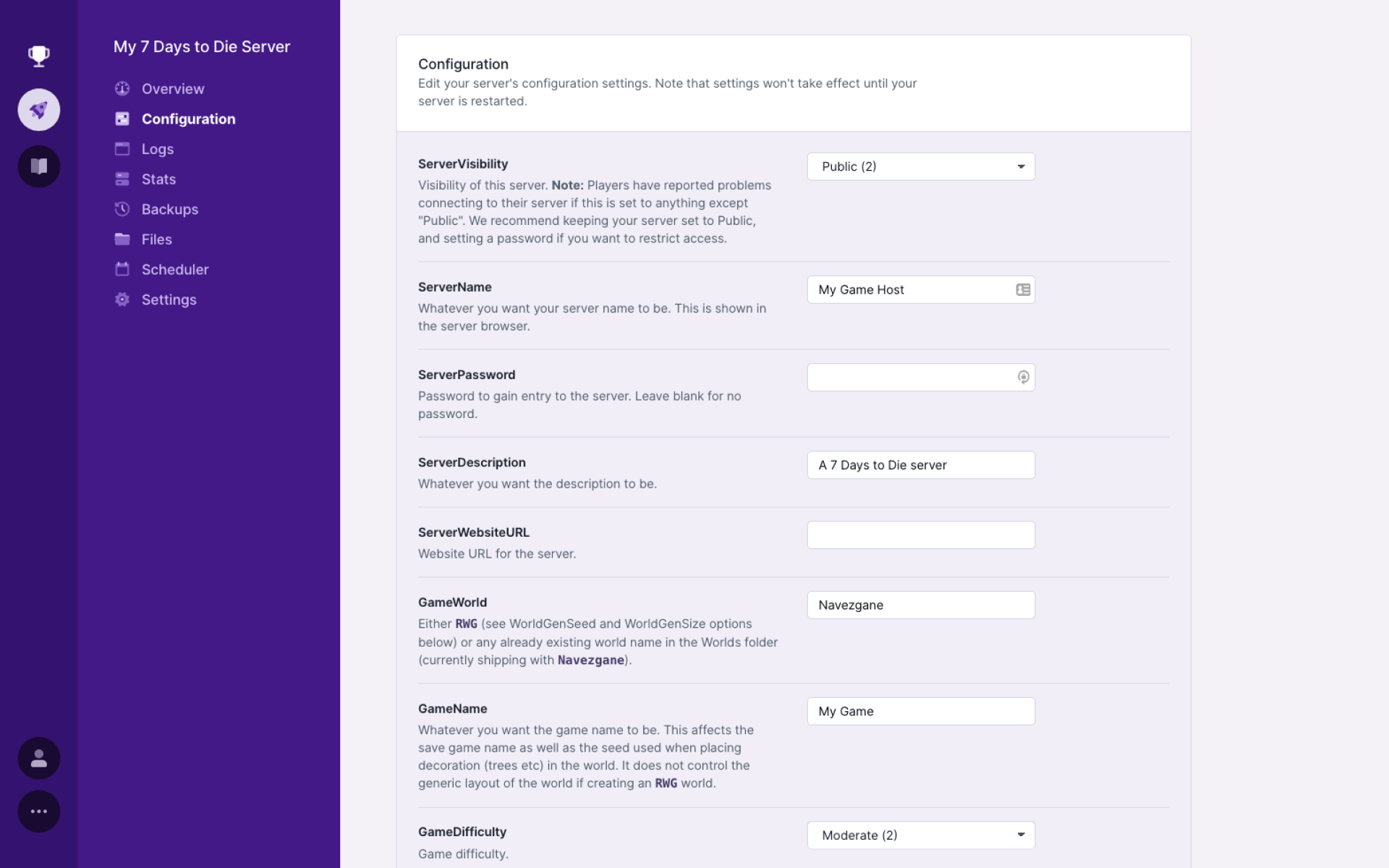Click the Settings gear icon
1389x868 pixels.
[122, 299]
